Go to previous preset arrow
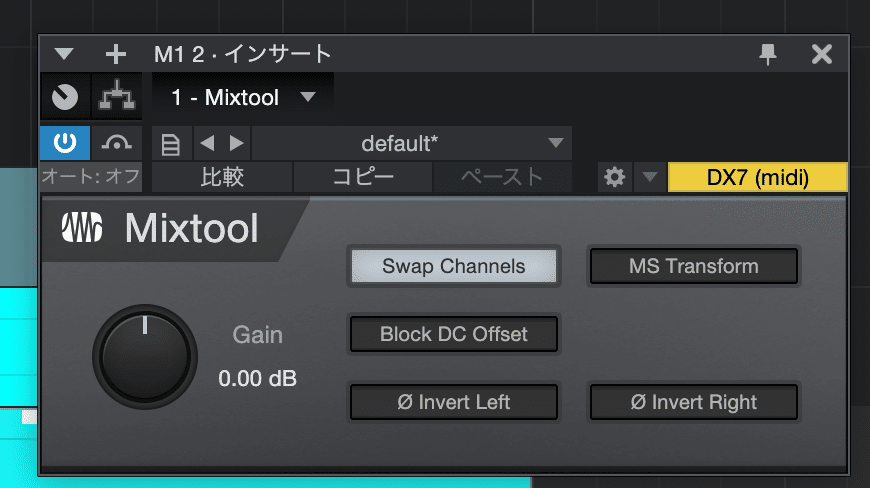This screenshot has width=870, height=488. pyautogui.click(x=208, y=144)
